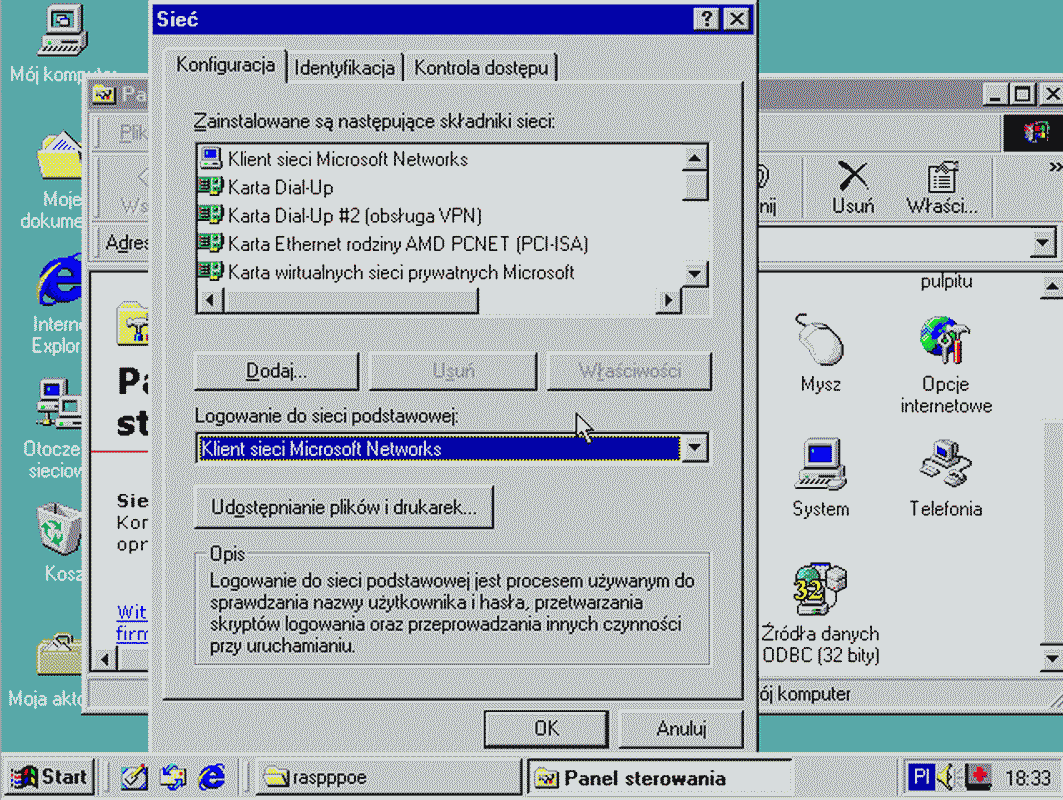The height and width of the screenshot is (800, 1063).
Task: Open the quick launch notepad-pencil icon
Action: point(134,777)
